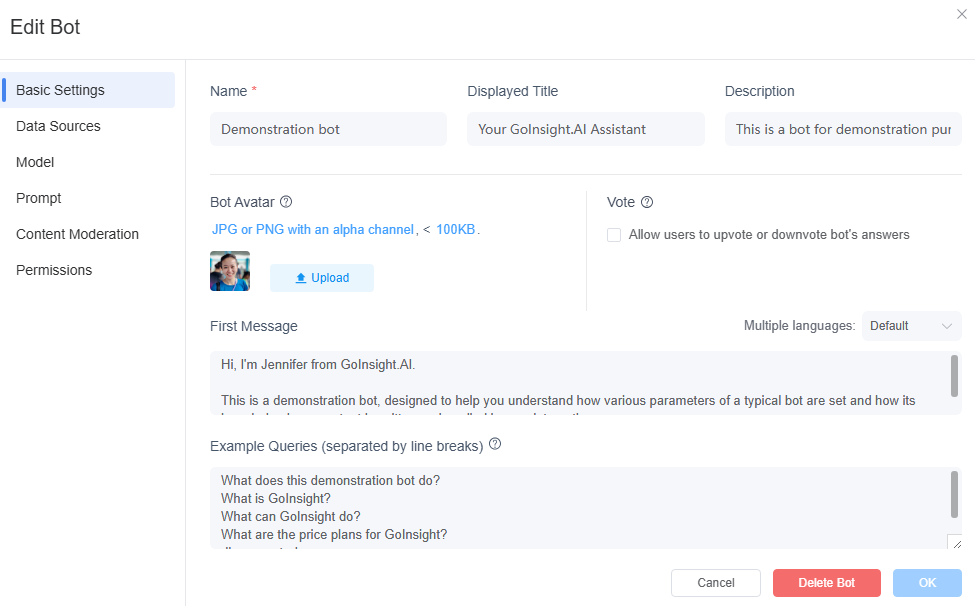Open the Bot Avatar help tooltip

click(286, 202)
